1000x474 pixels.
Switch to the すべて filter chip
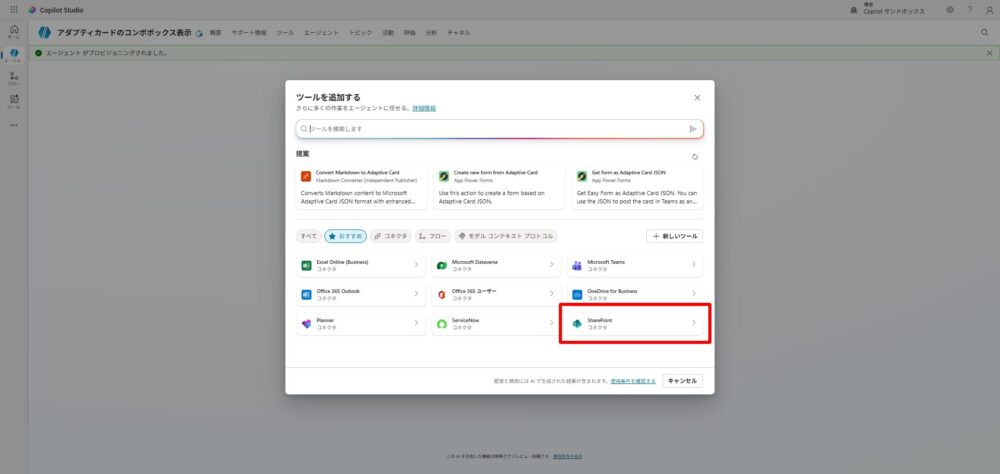(308, 236)
